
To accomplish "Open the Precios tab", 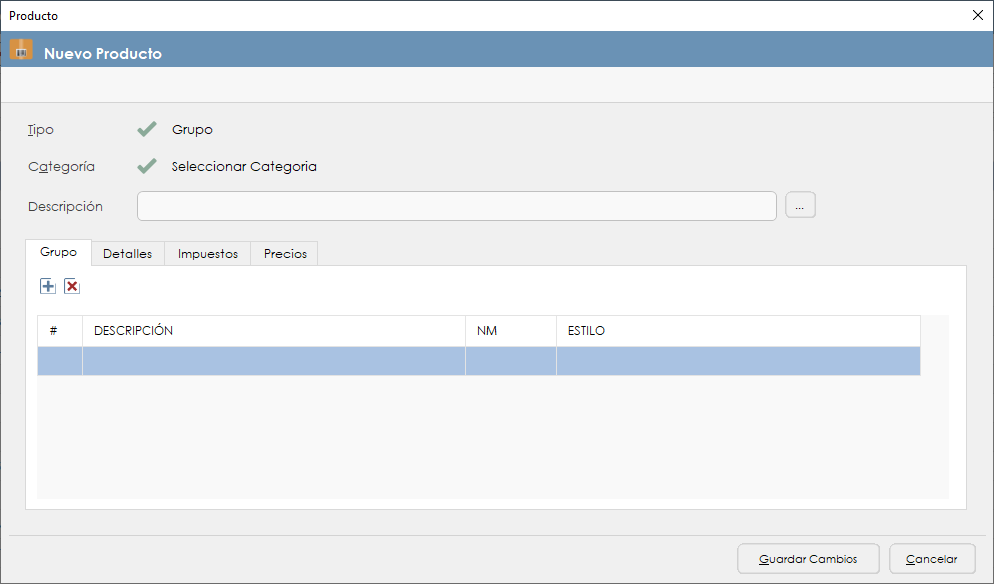I will tap(285, 254).
